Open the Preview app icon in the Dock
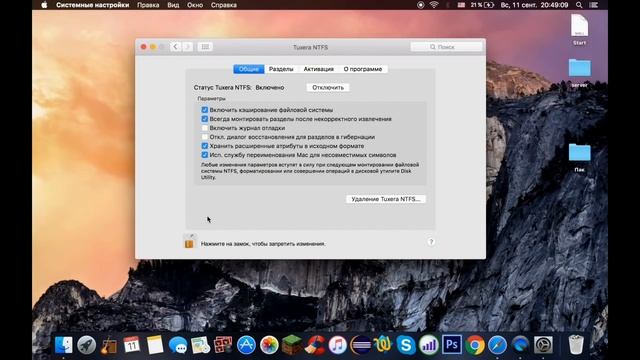The width and height of the screenshot is (640, 360). tap(200, 345)
